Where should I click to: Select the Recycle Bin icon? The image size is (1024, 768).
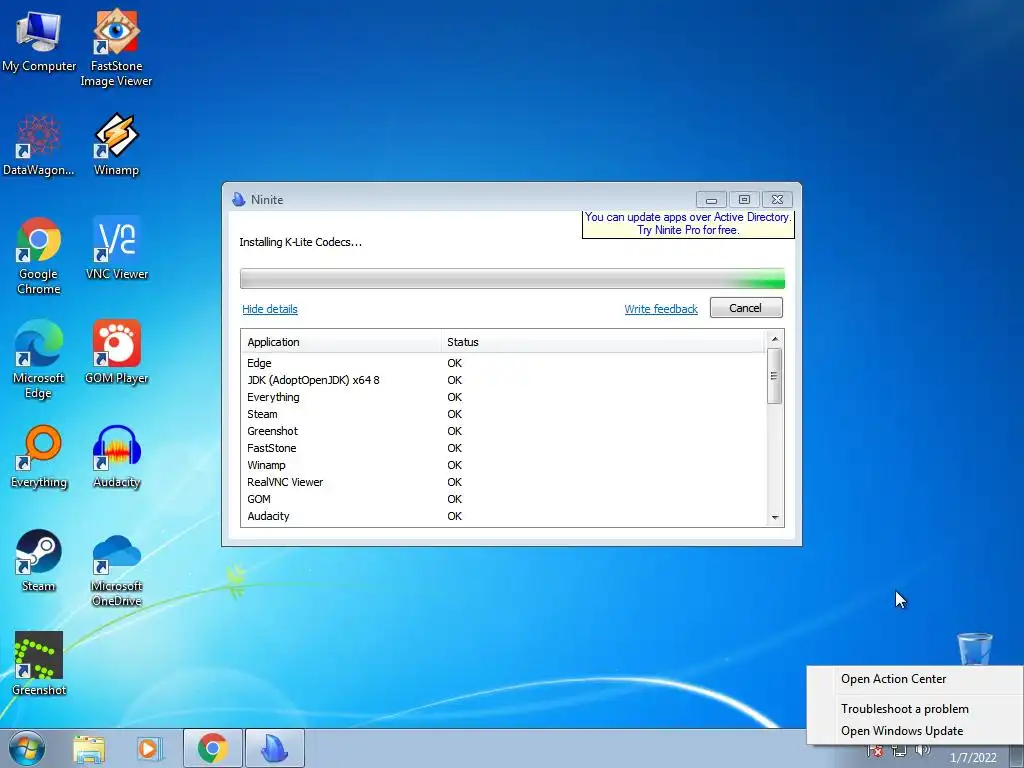[974, 648]
